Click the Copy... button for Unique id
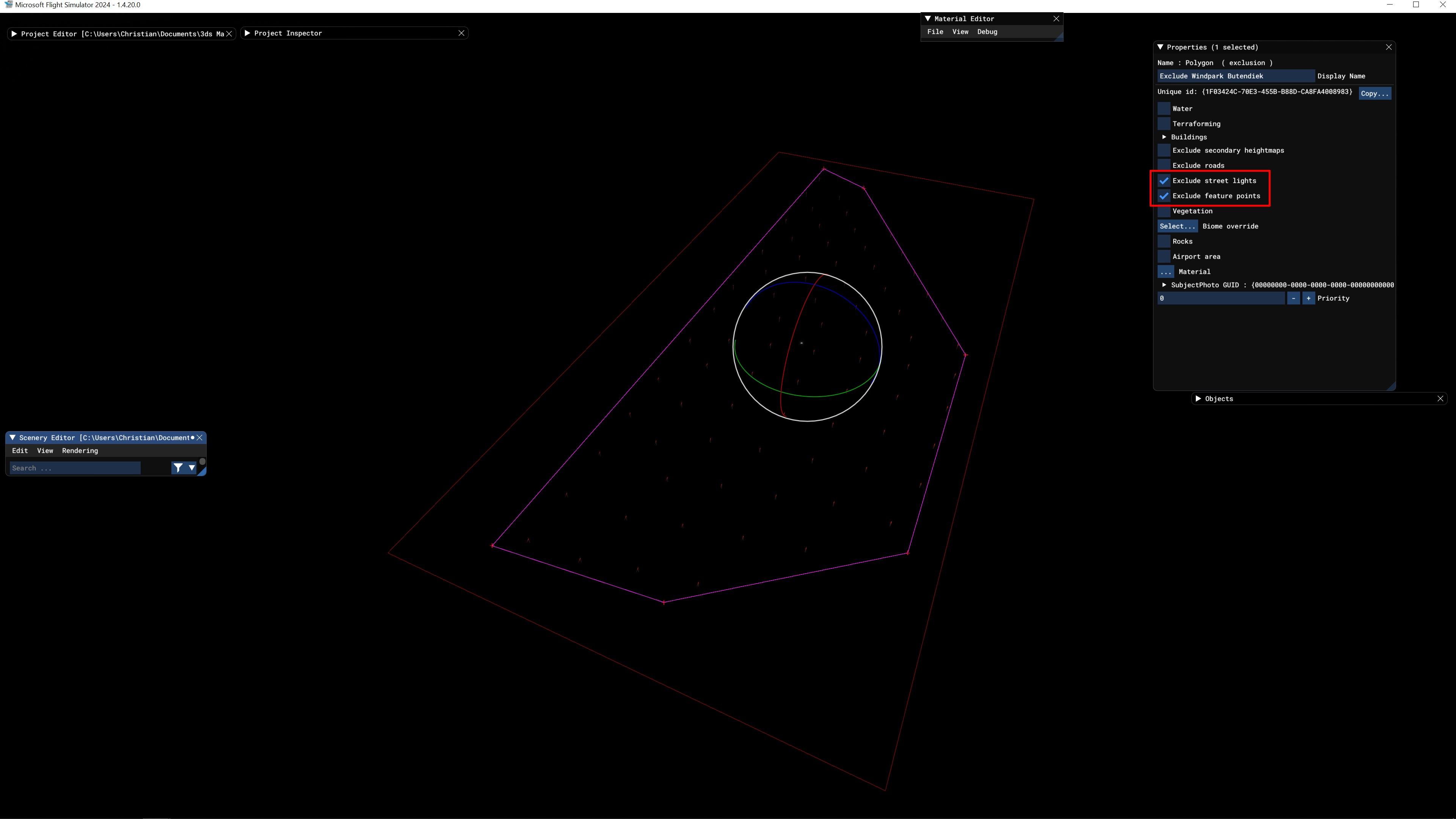 pyautogui.click(x=1374, y=93)
